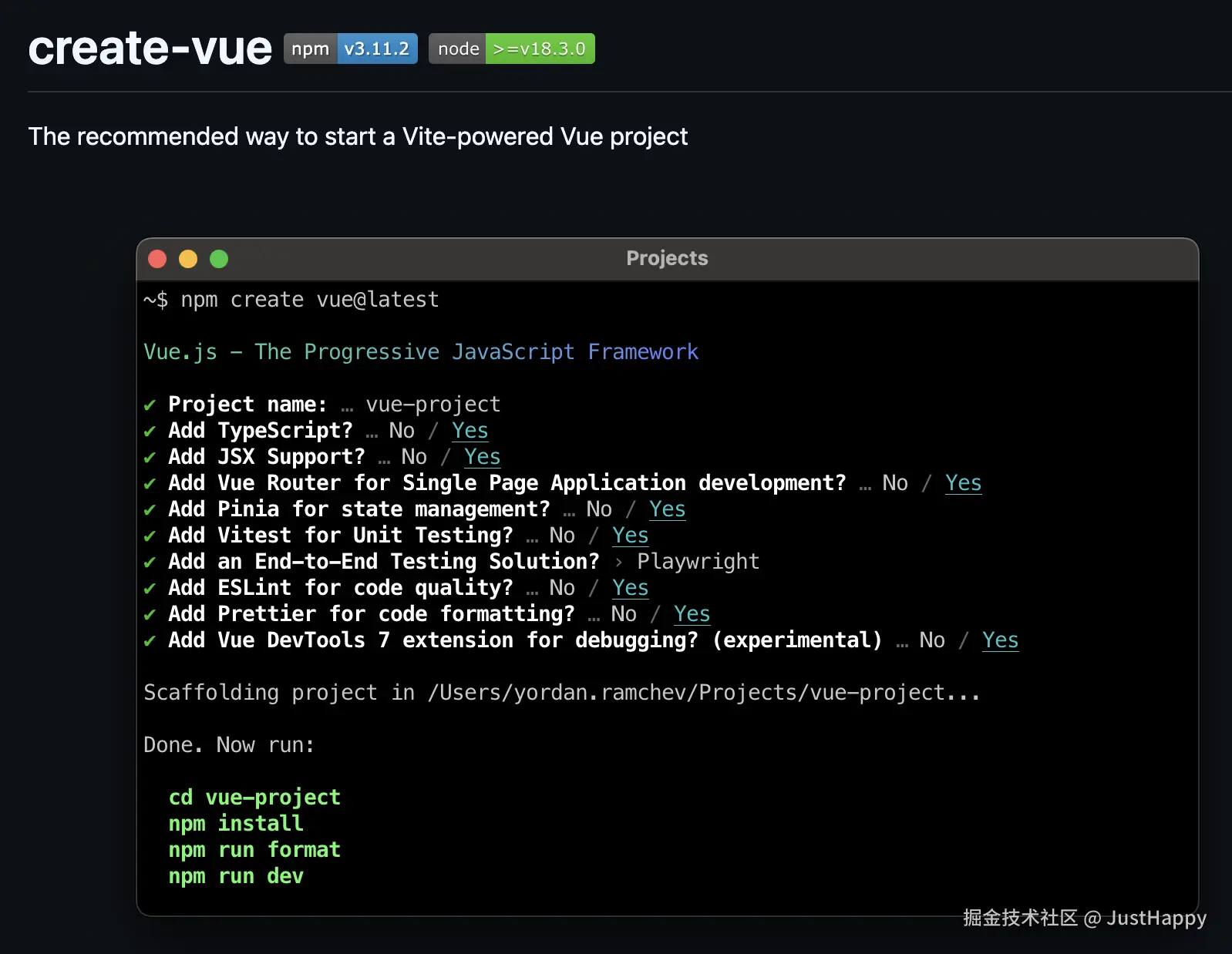Image resolution: width=1232 pixels, height=954 pixels.
Task: Click the 'Project name:' prompt label
Action: coord(248,404)
